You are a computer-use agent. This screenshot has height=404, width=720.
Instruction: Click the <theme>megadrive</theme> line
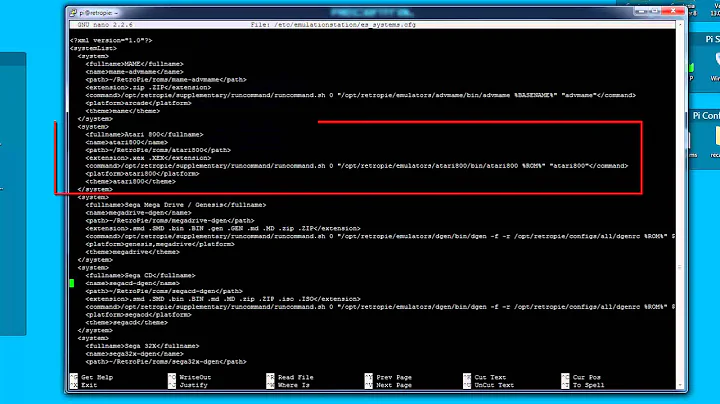133,252
